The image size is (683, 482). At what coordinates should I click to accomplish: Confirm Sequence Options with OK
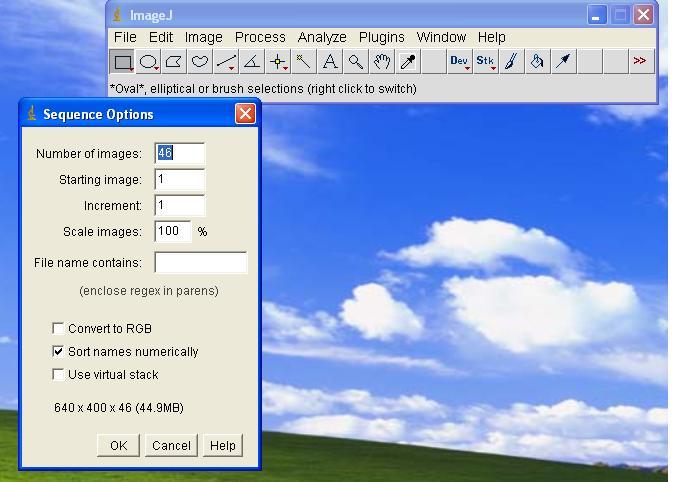pyautogui.click(x=118, y=445)
